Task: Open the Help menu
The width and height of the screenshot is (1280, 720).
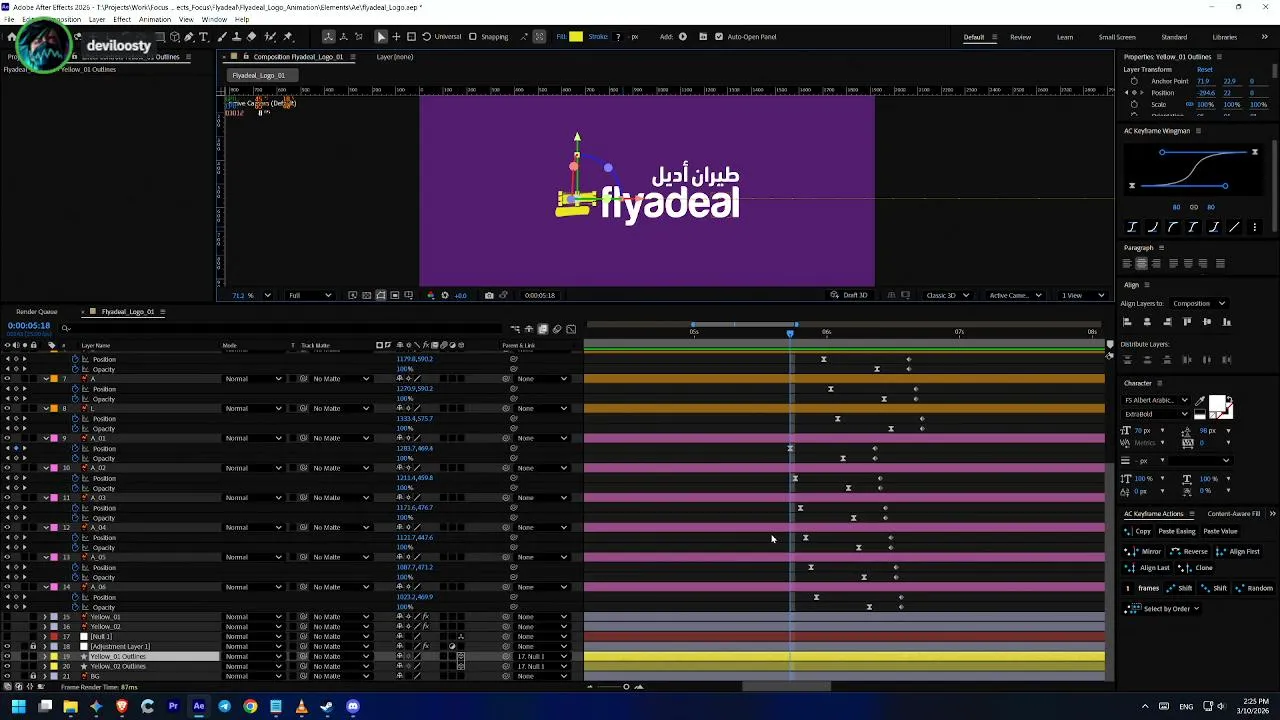Action: coord(242,19)
